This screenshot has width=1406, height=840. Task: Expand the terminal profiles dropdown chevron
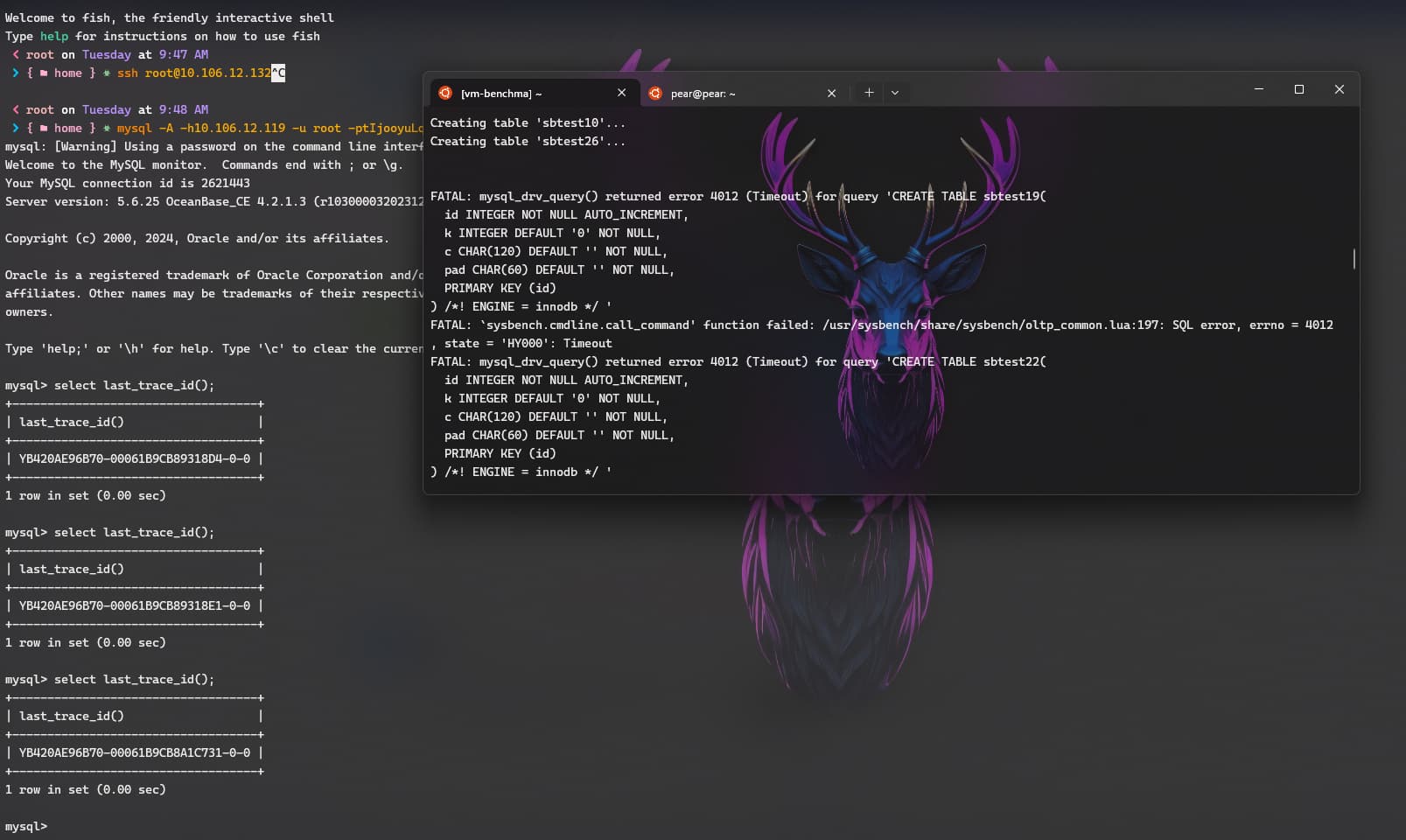pos(895,93)
